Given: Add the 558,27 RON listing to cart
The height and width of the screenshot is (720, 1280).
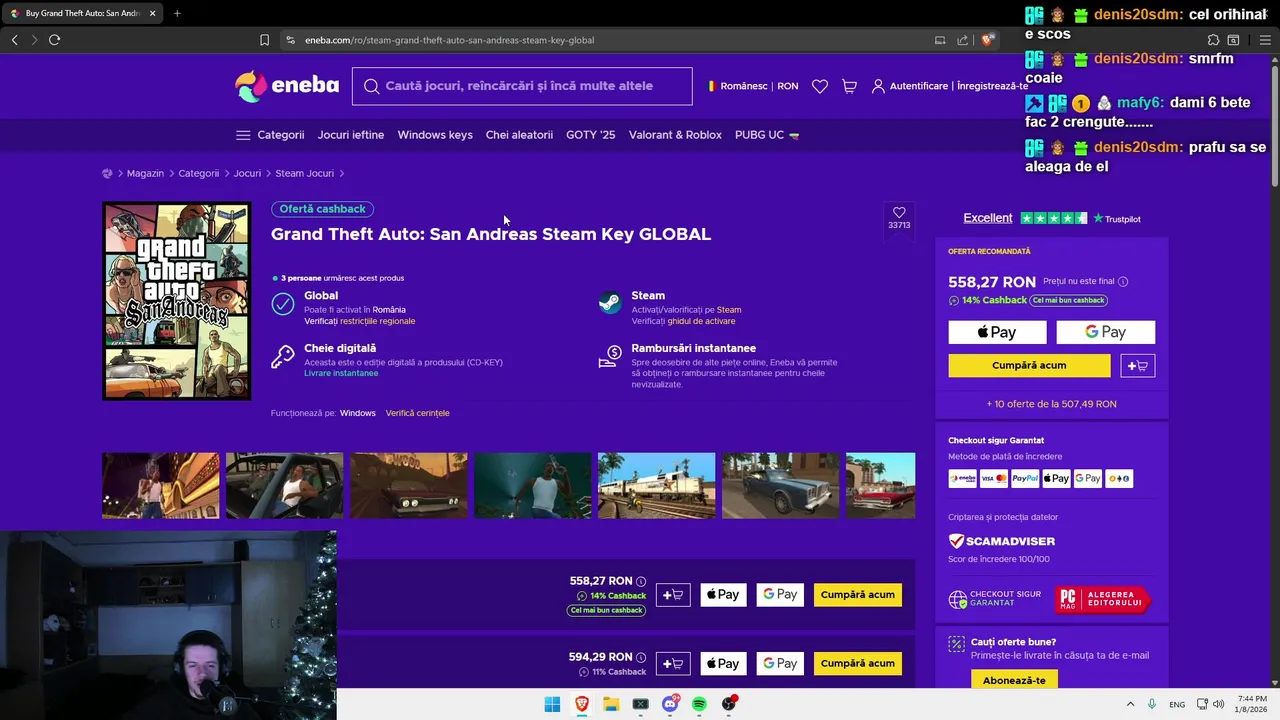Looking at the screenshot, I should point(673,595).
